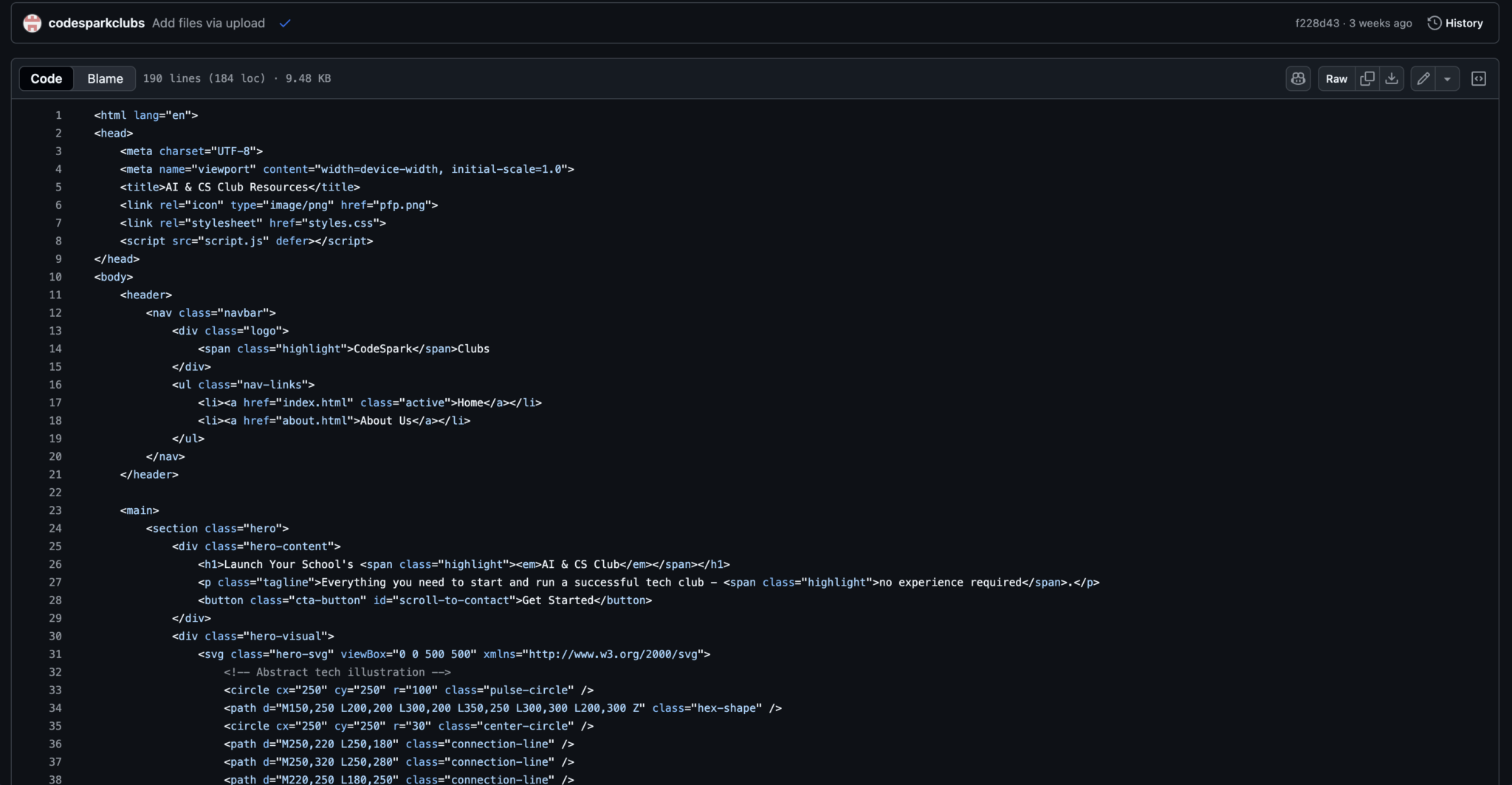The height and width of the screenshot is (785, 1512).
Task: Download the raw file
Action: [1392, 79]
